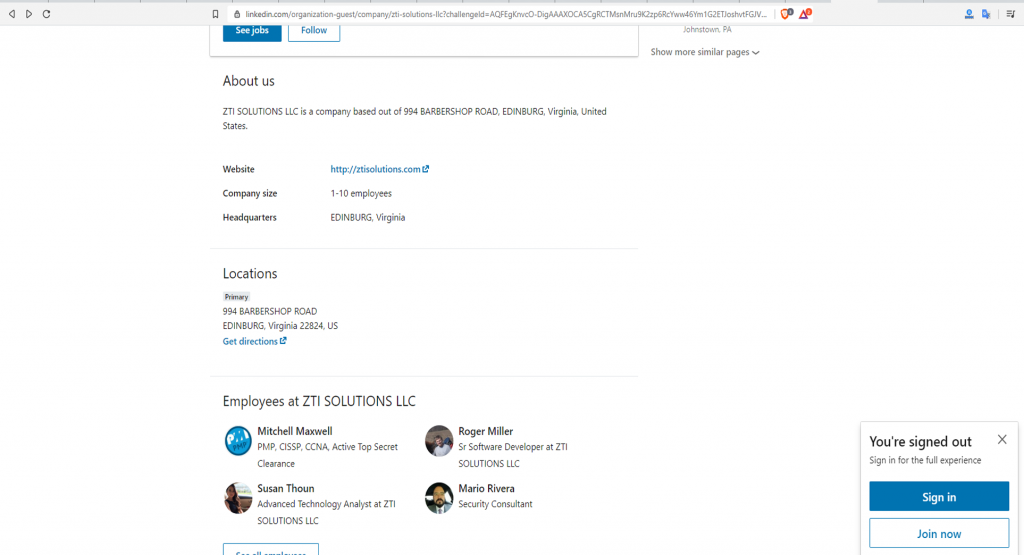Screen dimensions: 1024x555
Task: Open Roger Miller's employee profile
Action: point(485,431)
